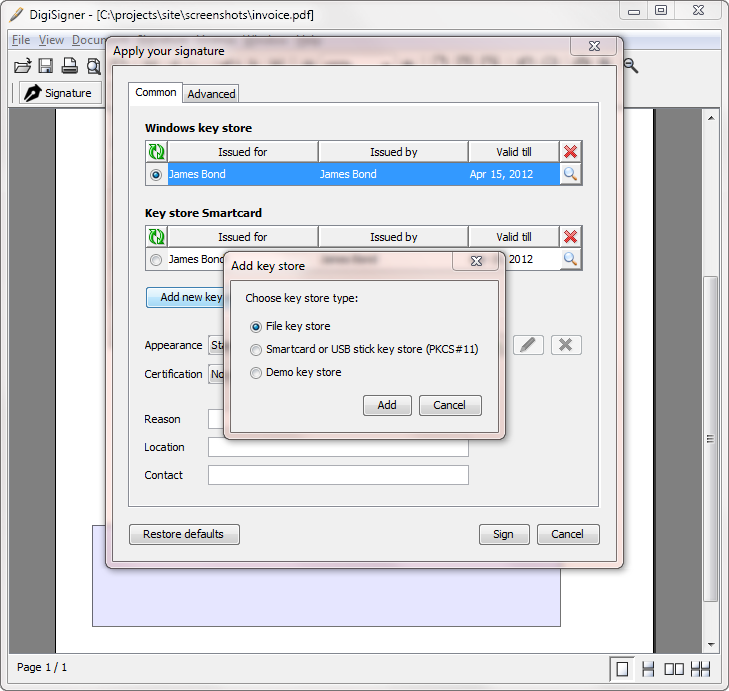Save document with the floppy disk icon
729x691 pixels.
tap(46, 66)
